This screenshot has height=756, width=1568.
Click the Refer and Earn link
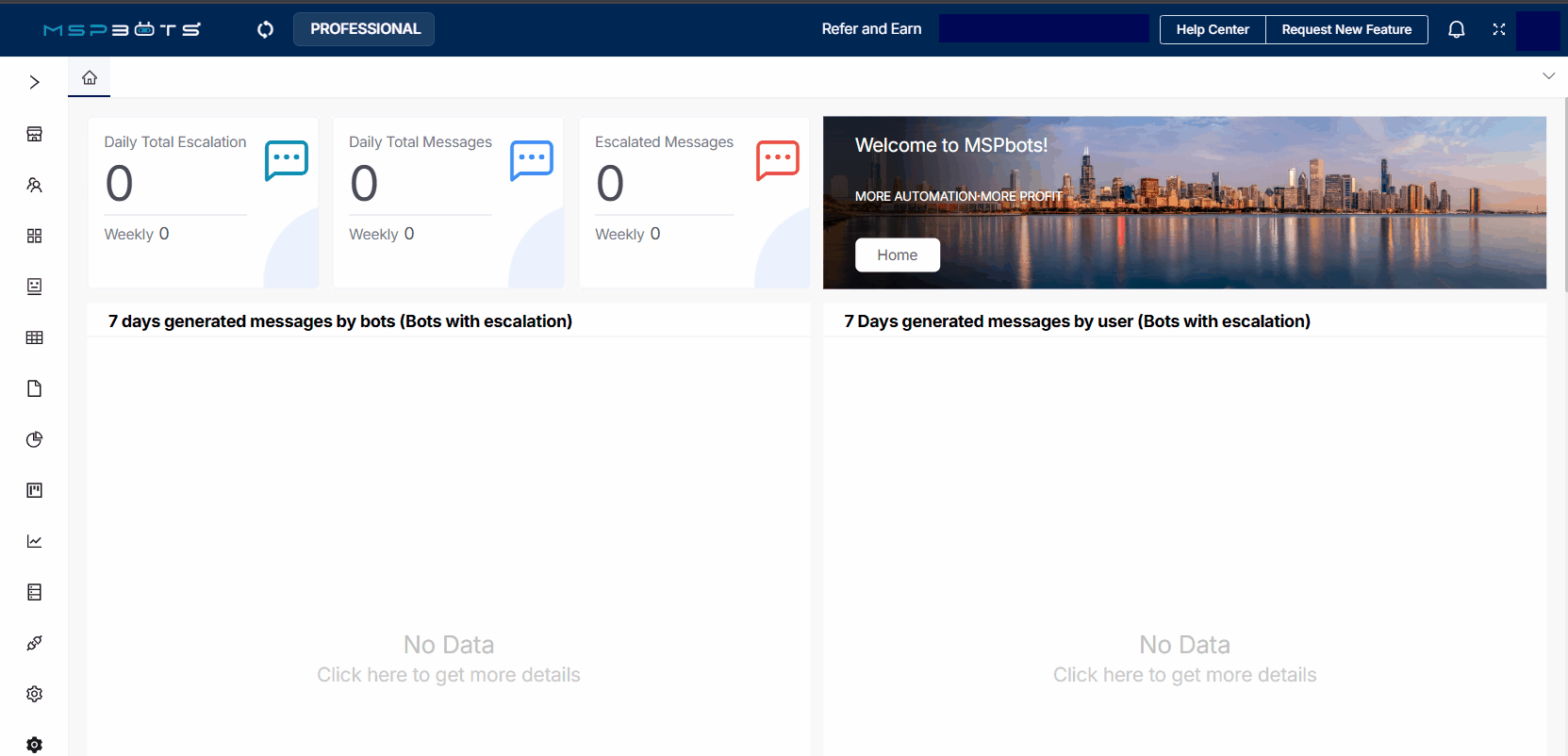[x=871, y=29]
